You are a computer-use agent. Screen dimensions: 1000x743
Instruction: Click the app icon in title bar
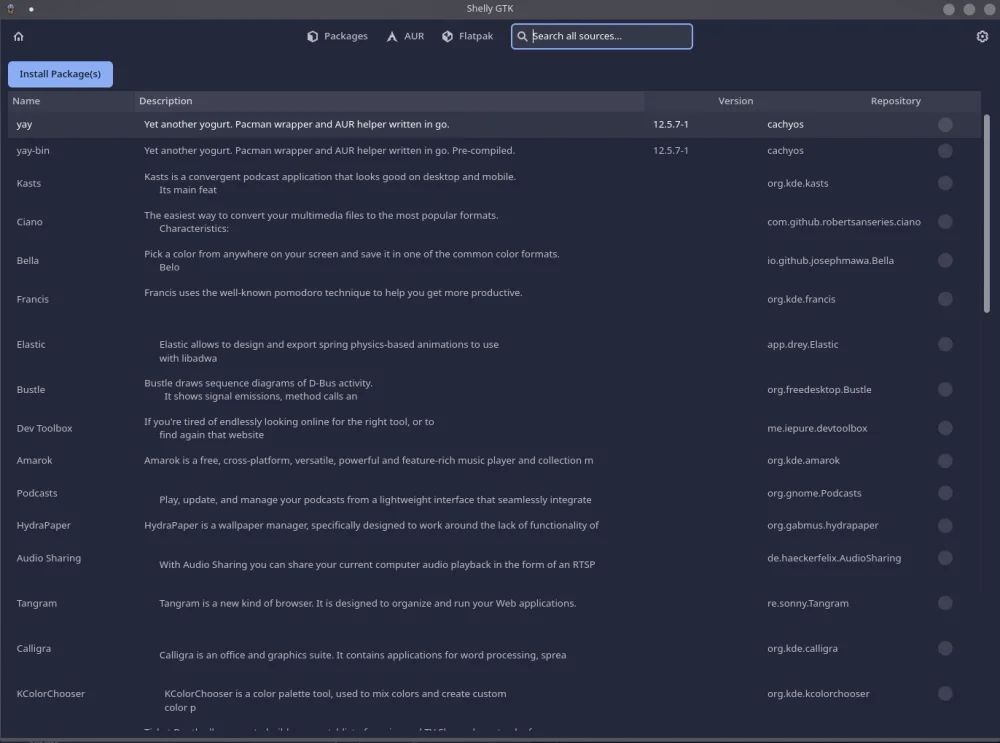(x=11, y=9)
